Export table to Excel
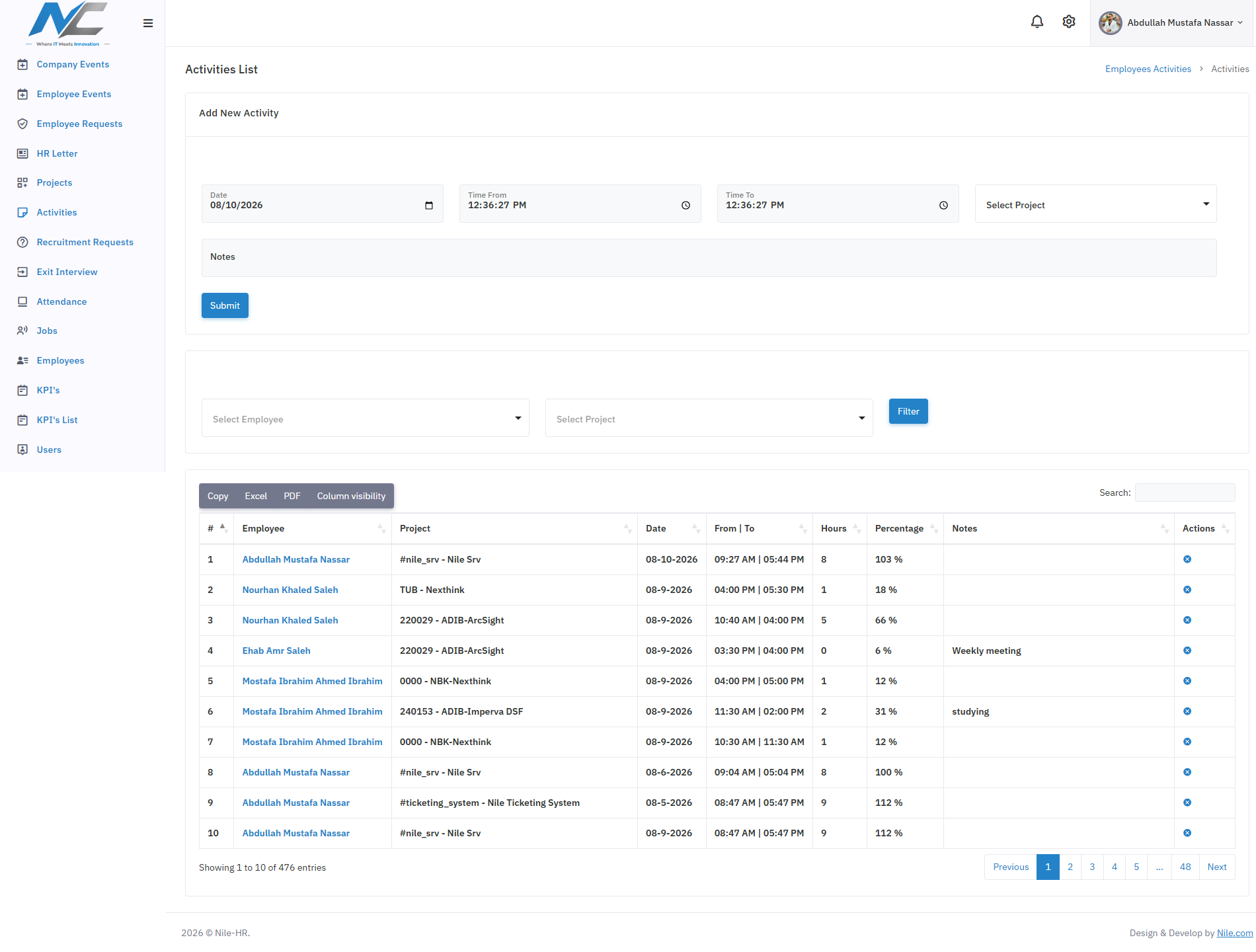This screenshot has height=952, width=1256. pyautogui.click(x=256, y=496)
